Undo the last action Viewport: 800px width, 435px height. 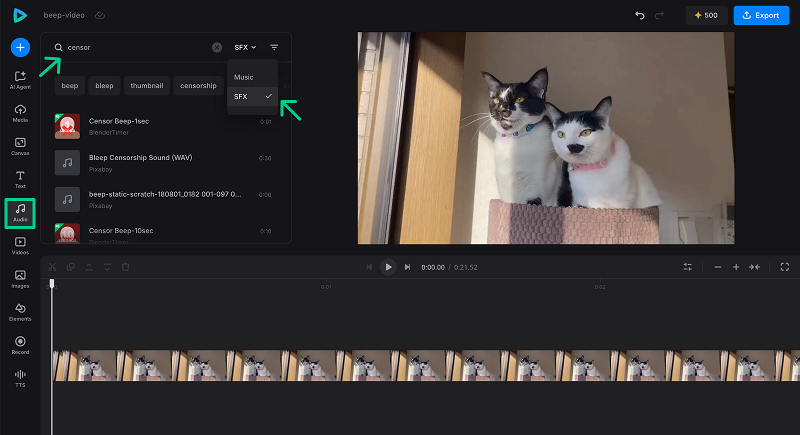tap(640, 15)
